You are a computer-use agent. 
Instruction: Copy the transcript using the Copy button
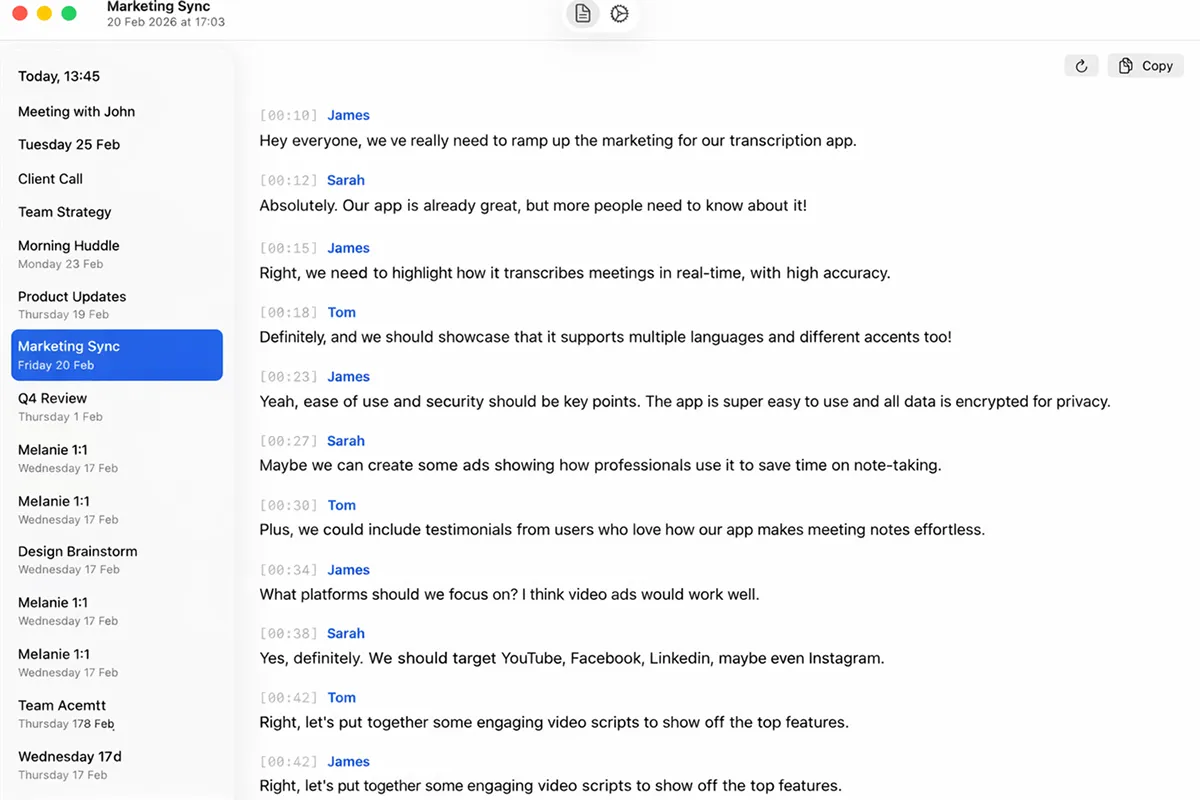[x=1145, y=65]
